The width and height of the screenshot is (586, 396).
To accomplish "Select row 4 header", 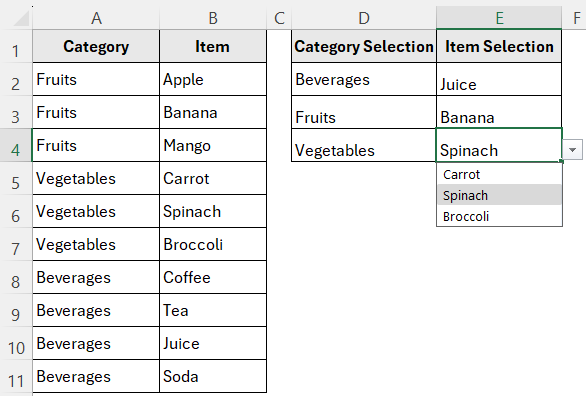I will pos(16,146).
